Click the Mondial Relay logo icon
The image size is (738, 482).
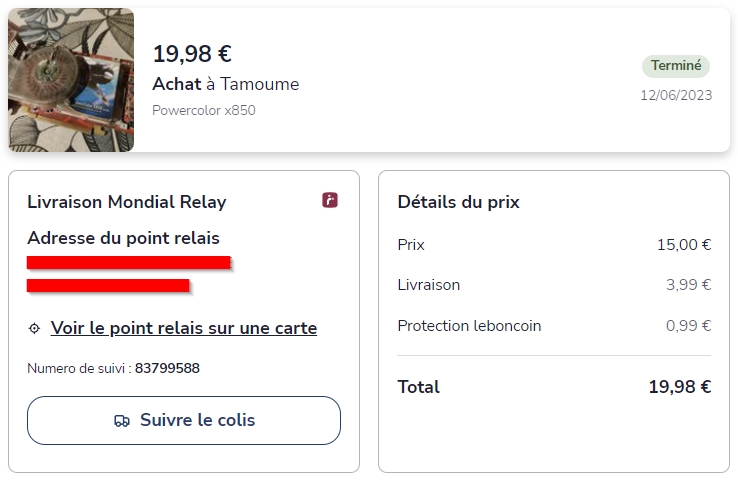point(330,201)
